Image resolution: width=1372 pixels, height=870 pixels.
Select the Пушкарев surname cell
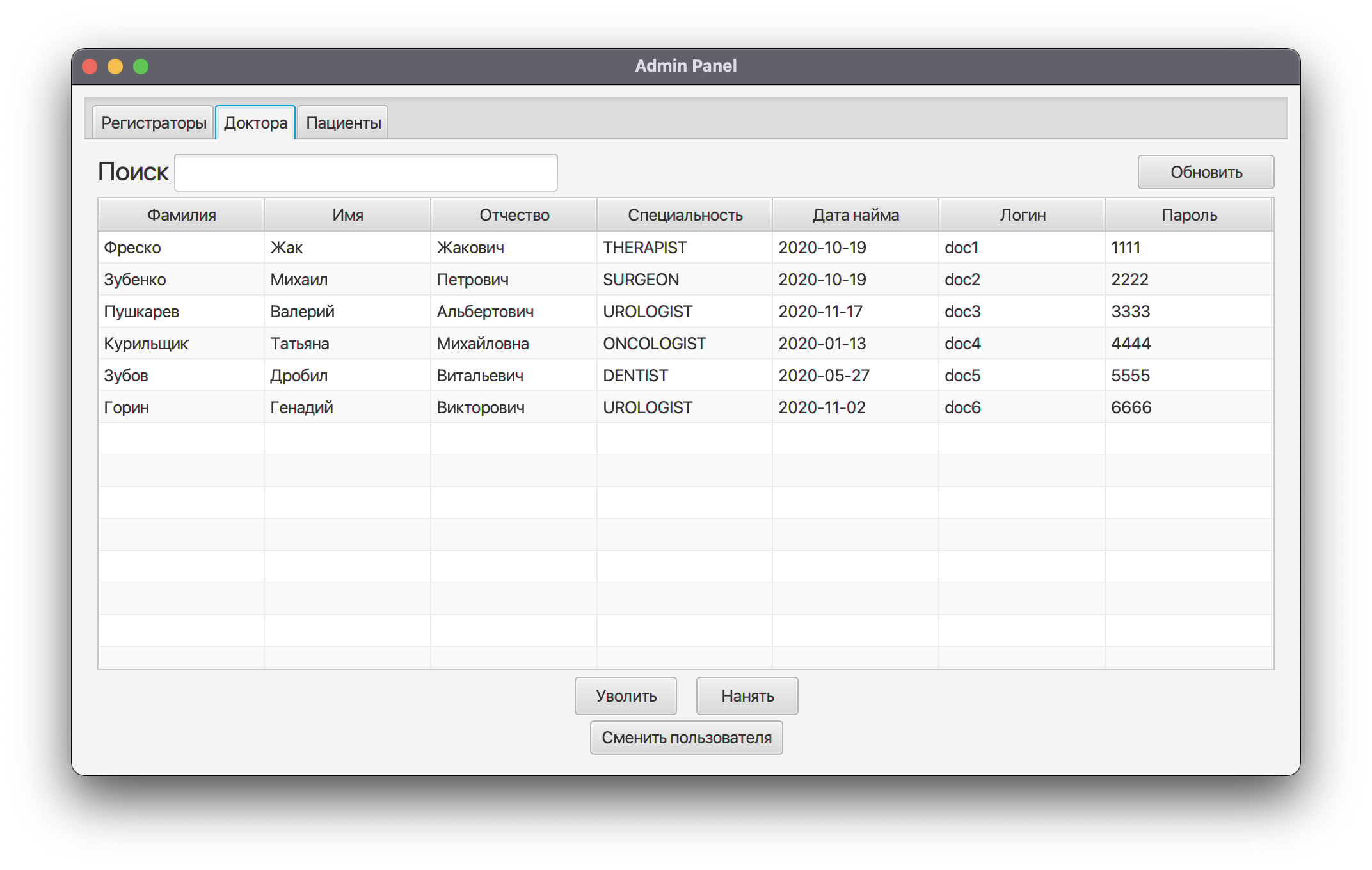tap(182, 312)
